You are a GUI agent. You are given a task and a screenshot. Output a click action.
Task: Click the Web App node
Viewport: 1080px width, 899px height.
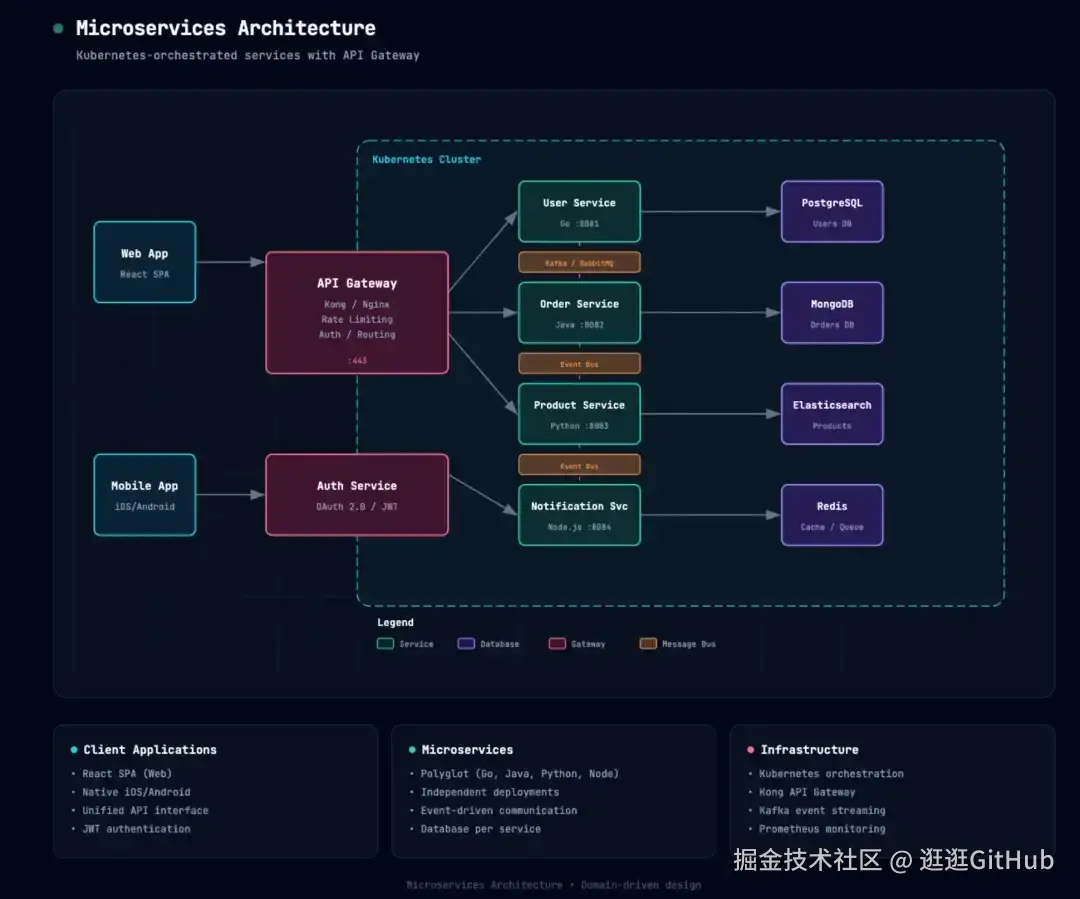[145, 262]
